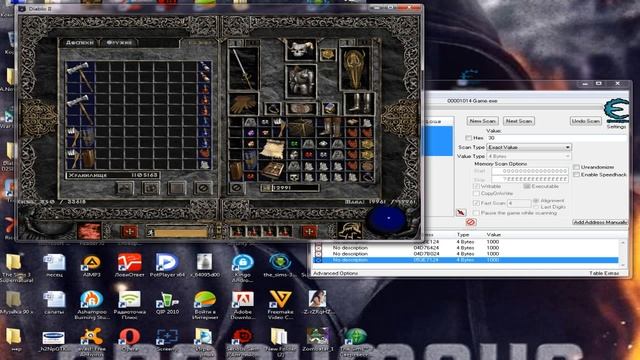Screen dimensions: 640x360
Task: Toggle the Executable checkbox
Action: tap(527, 186)
